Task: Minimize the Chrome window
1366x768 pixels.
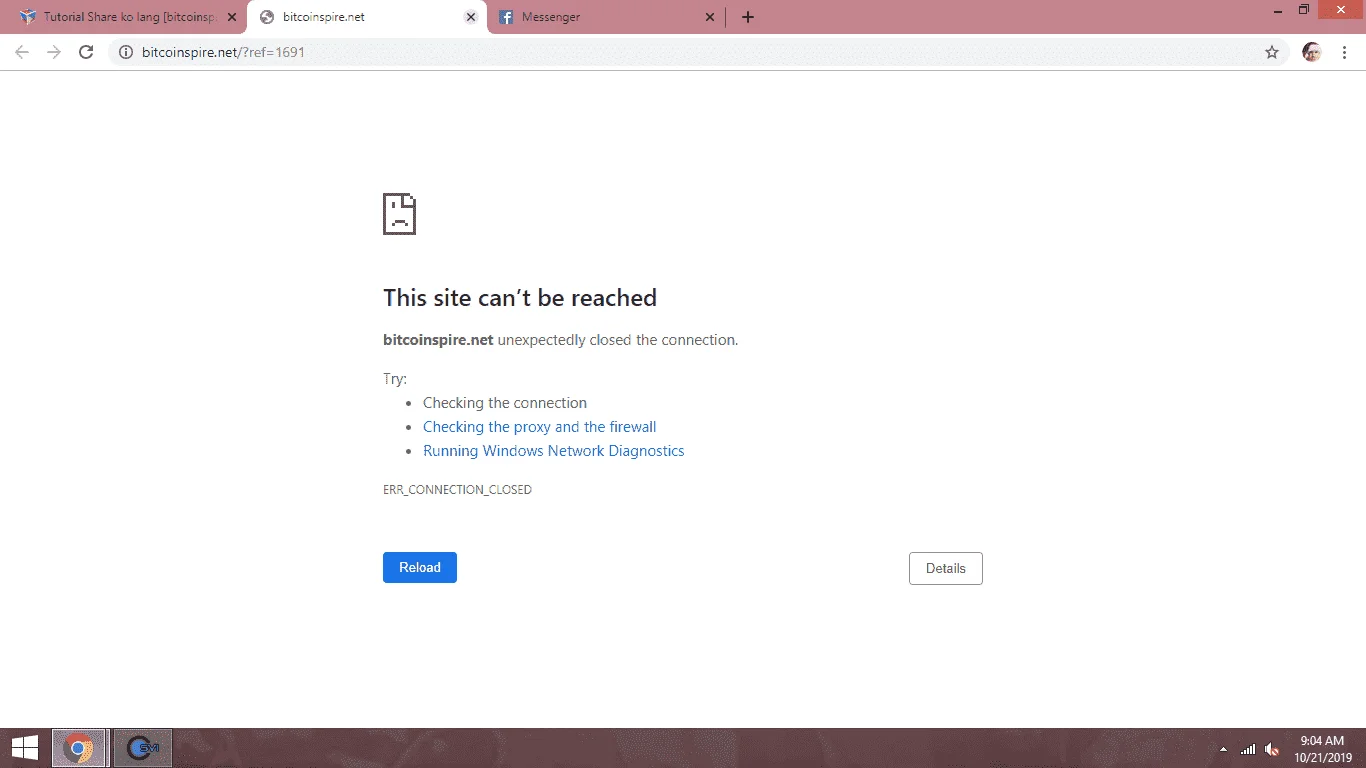Action: (1278, 9)
